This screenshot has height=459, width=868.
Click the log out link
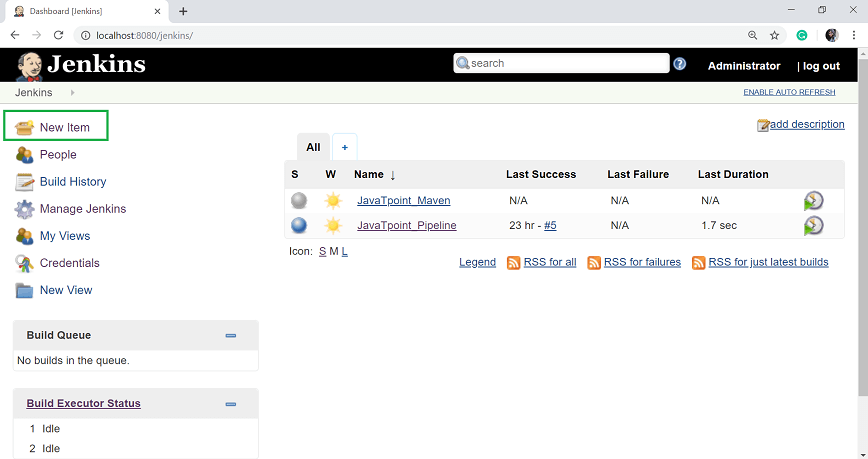[822, 66]
